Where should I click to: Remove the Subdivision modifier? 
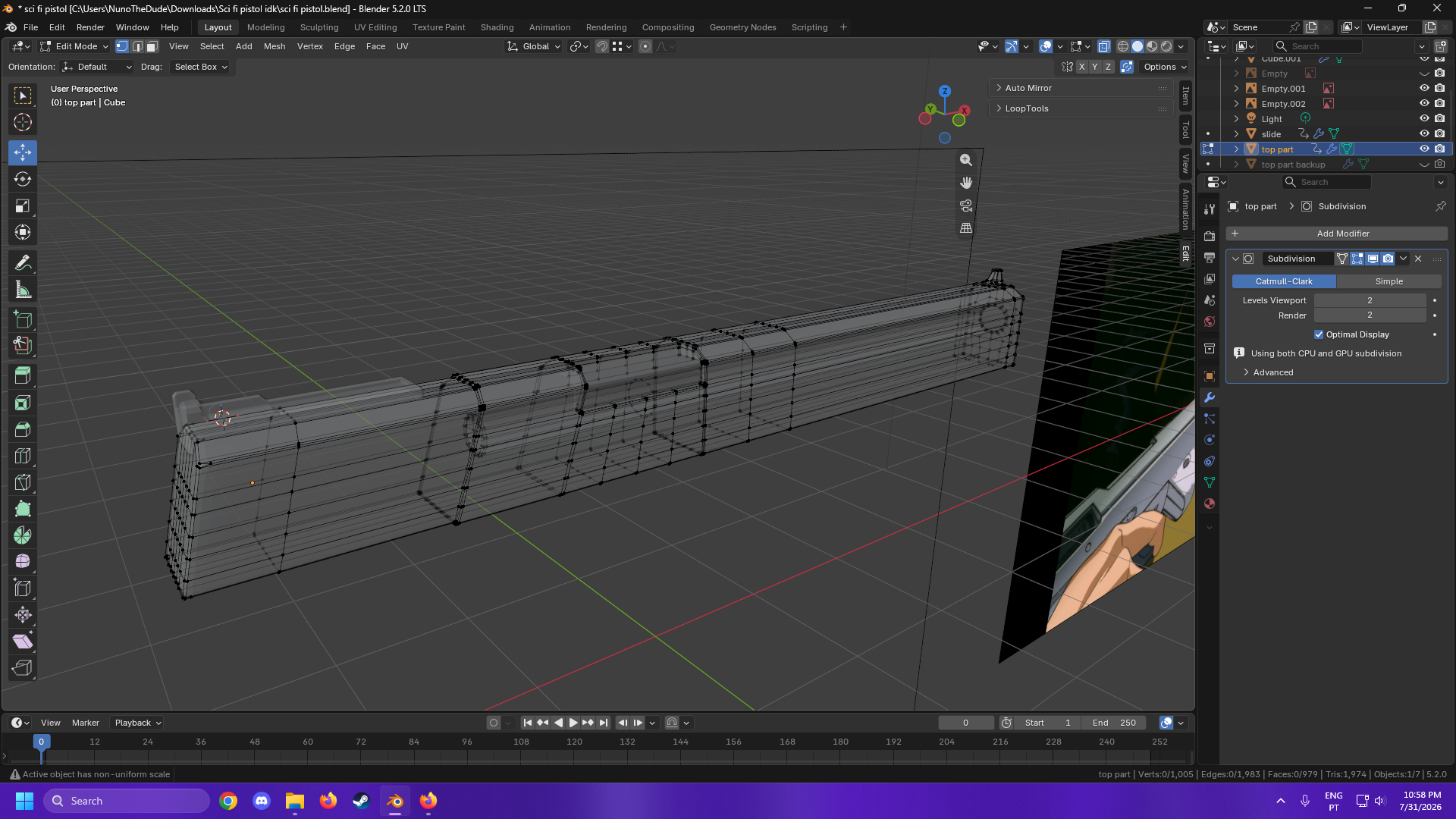point(1418,259)
